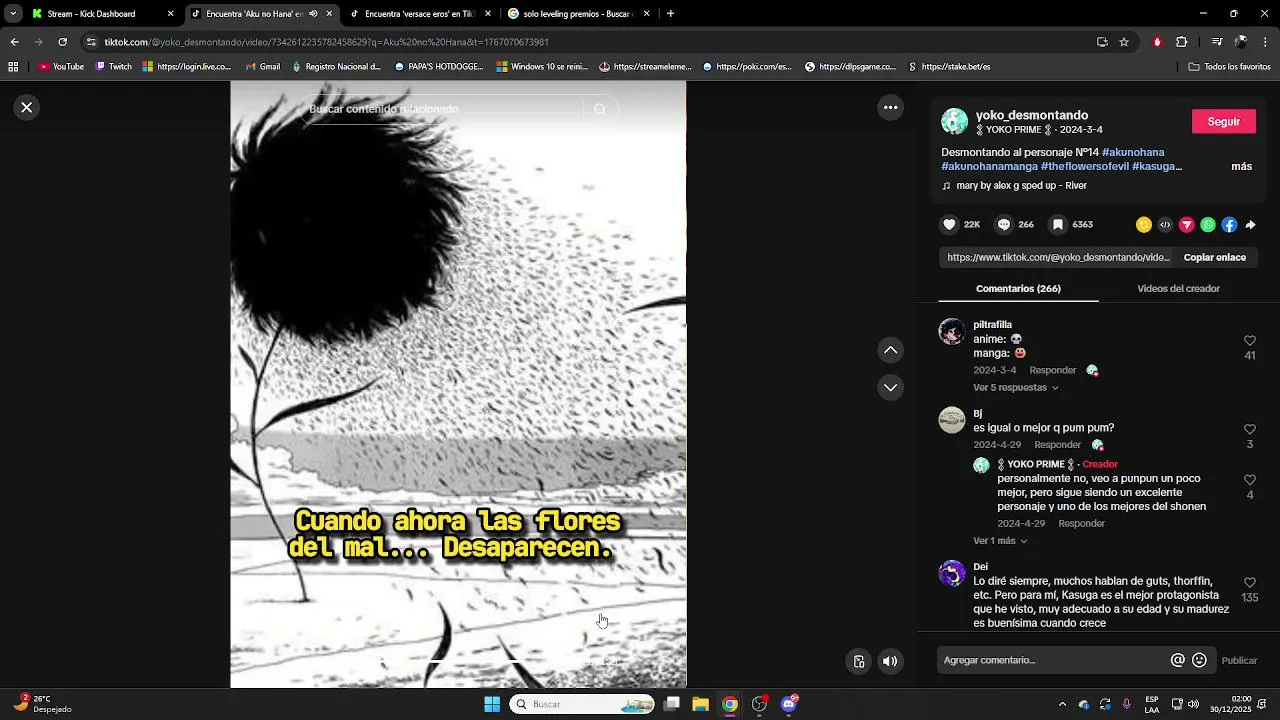Open File Explorer from taskbar
1280x720 pixels.
point(700,704)
